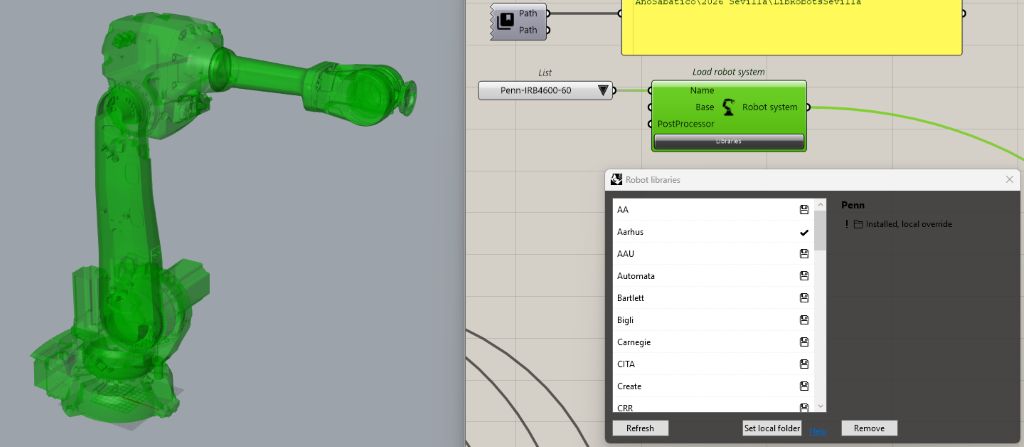The height and width of the screenshot is (447, 1024).
Task: Click the save icon in the Carnegie row
Action: coord(804,342)
